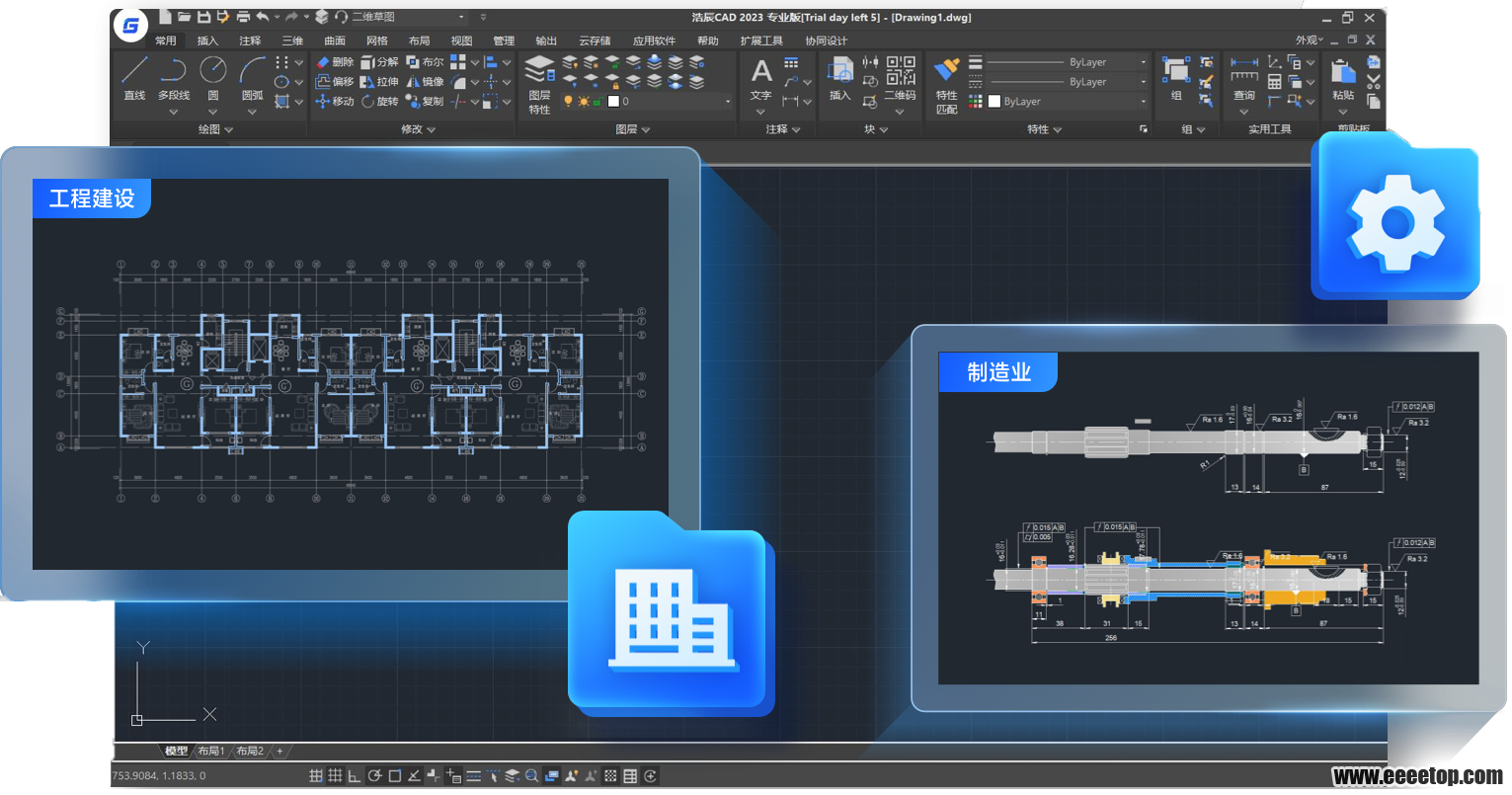
Task: Toggle layer on/off lightbulb in layer dropdown
Action: tap(568, 102)
